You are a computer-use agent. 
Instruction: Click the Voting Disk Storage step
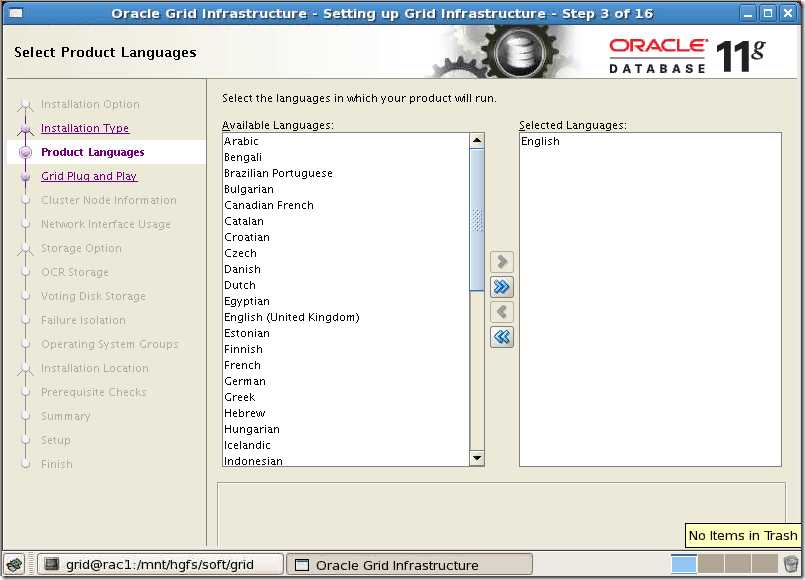click(x=93, y=296)
